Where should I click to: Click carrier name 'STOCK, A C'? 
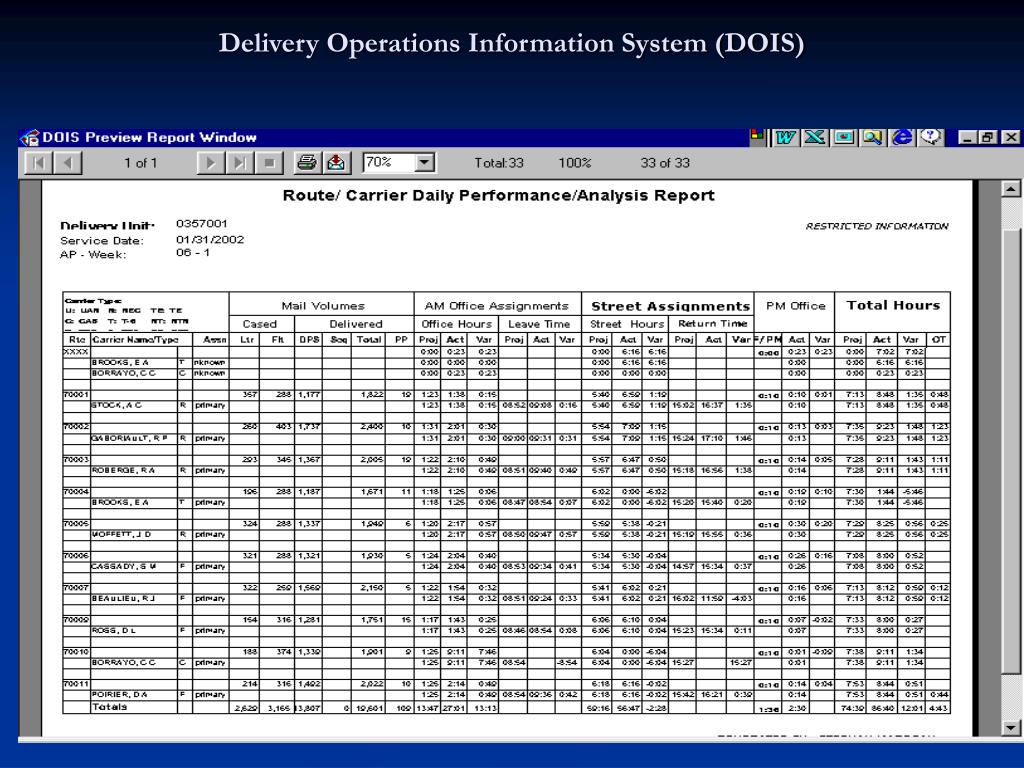coord(116,405)
